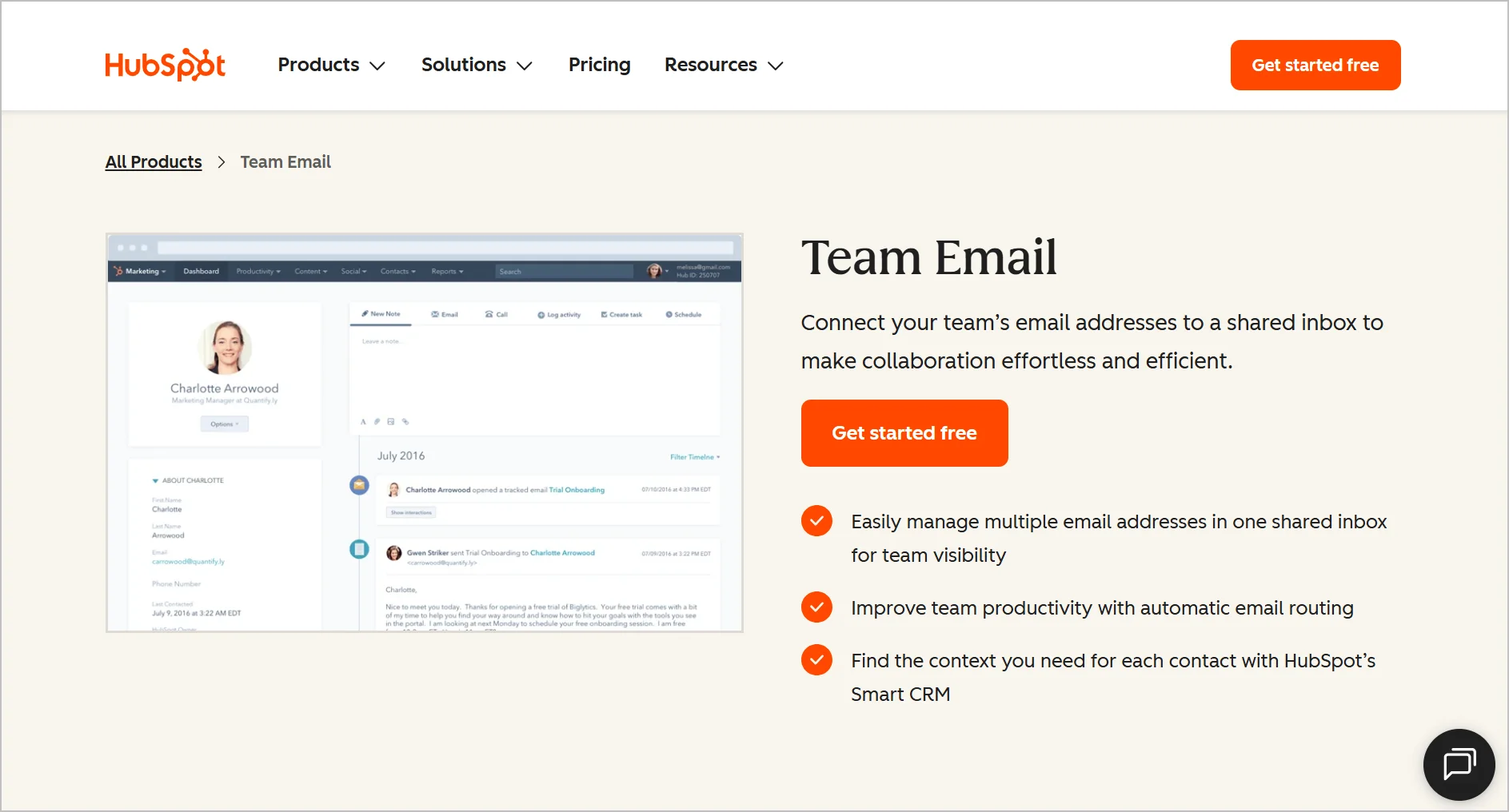Viewport: 1509px width, 812px height.
Task: Click the orange Get started free button
Action: pos(904,432)
